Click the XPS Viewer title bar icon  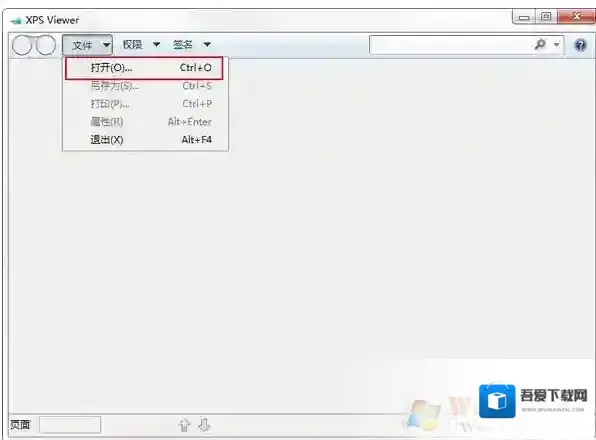tap(16, 21)
